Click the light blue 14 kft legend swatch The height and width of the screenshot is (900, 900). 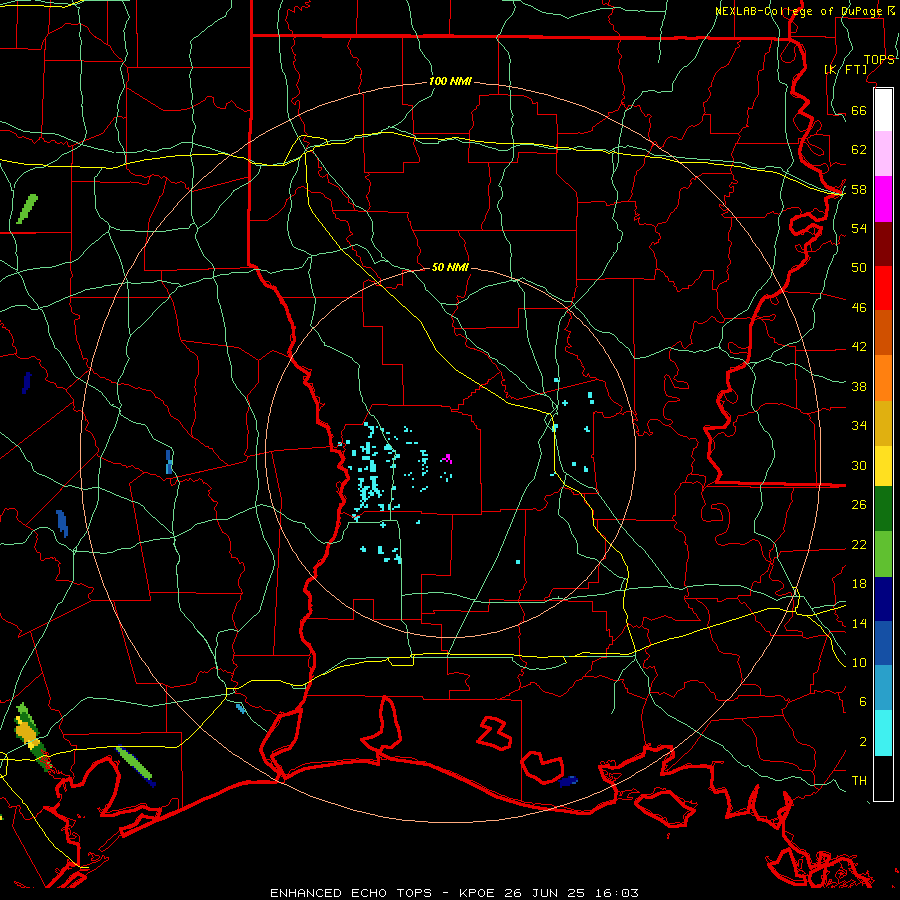[x=883, y=688]
